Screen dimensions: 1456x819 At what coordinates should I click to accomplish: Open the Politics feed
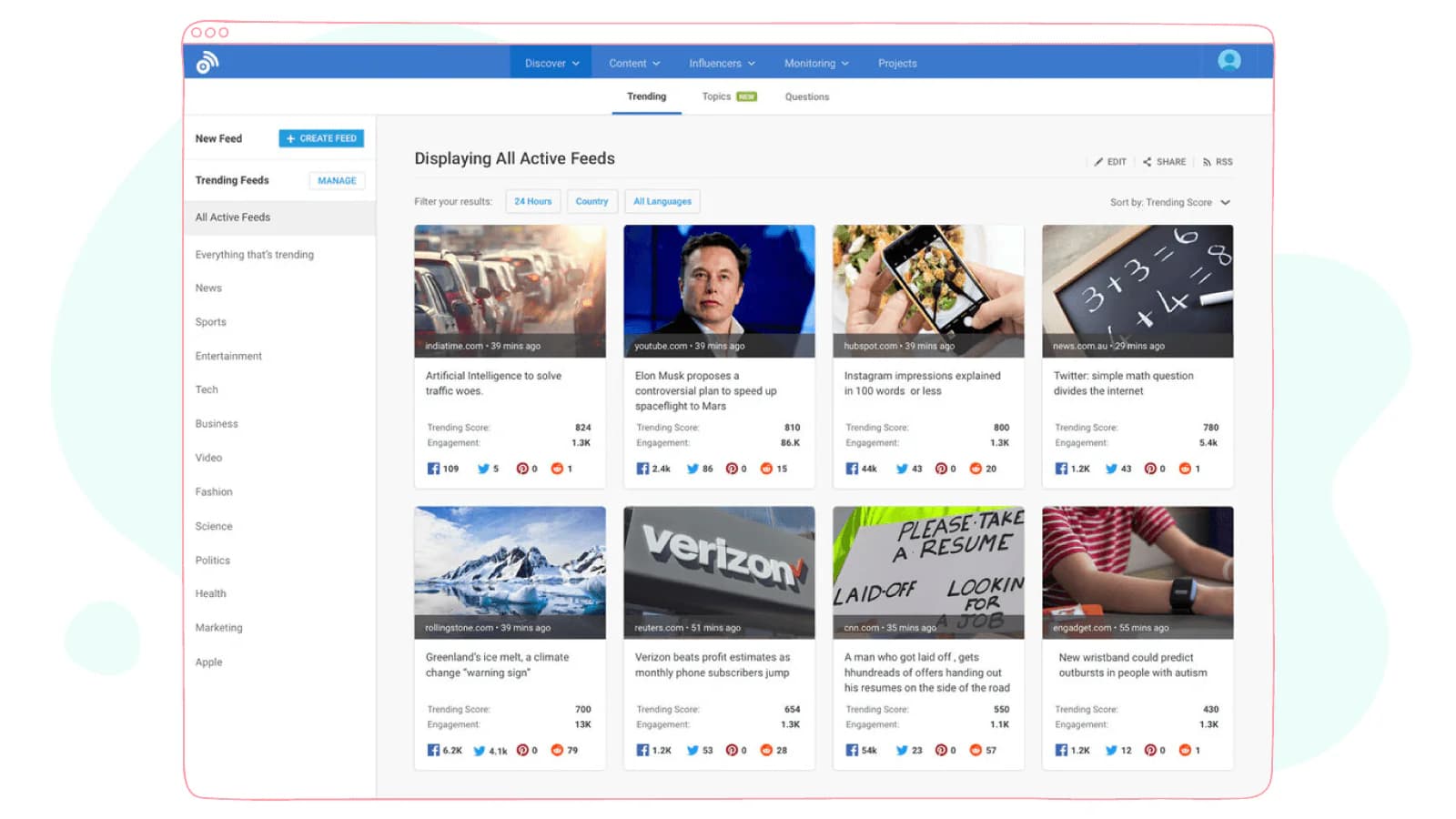[x=212, y=561]
